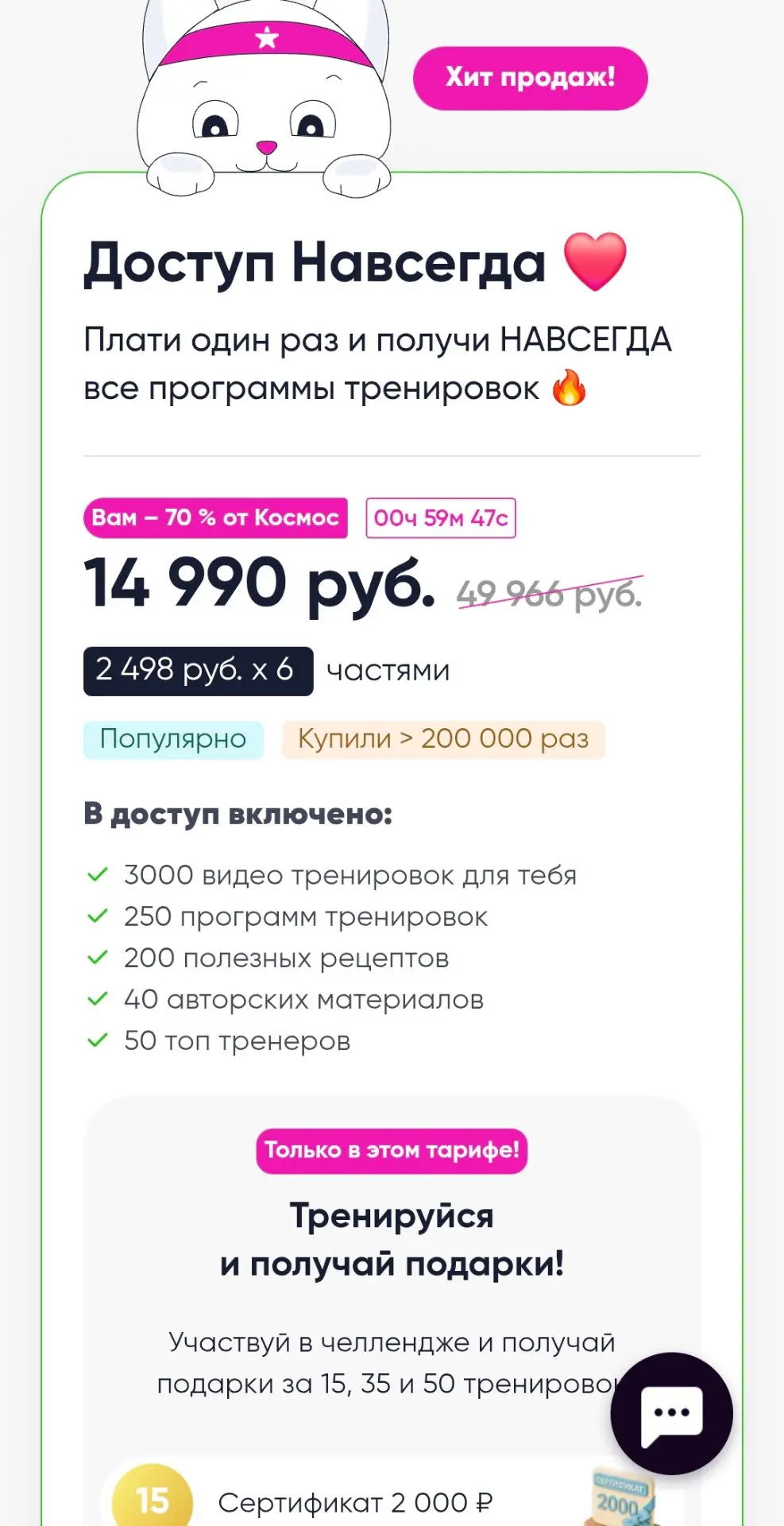The image size is (784, 1526).
Task: Open the chat support bubble icon
Action: (671, 1413)
